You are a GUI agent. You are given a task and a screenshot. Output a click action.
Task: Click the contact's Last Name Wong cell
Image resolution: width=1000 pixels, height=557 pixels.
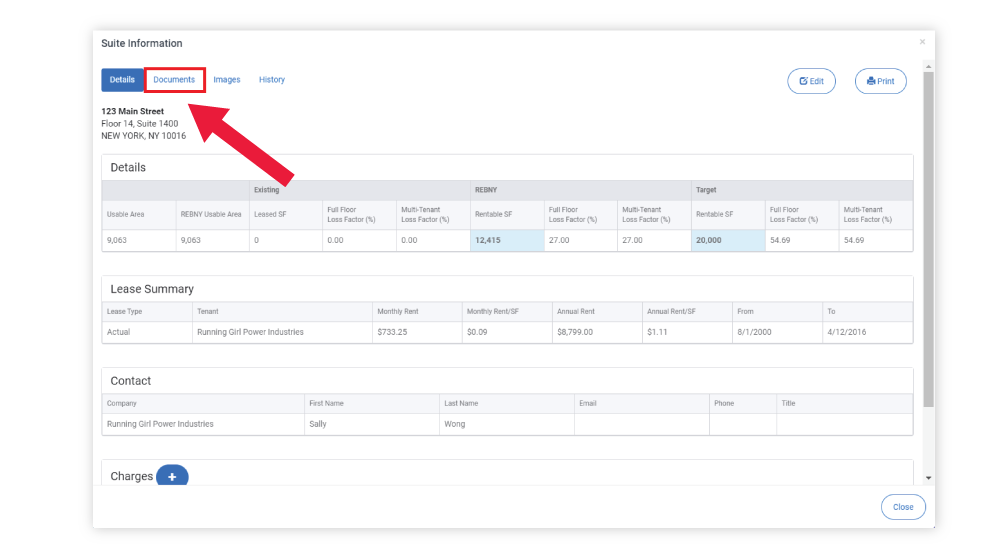tap(507, 424)
